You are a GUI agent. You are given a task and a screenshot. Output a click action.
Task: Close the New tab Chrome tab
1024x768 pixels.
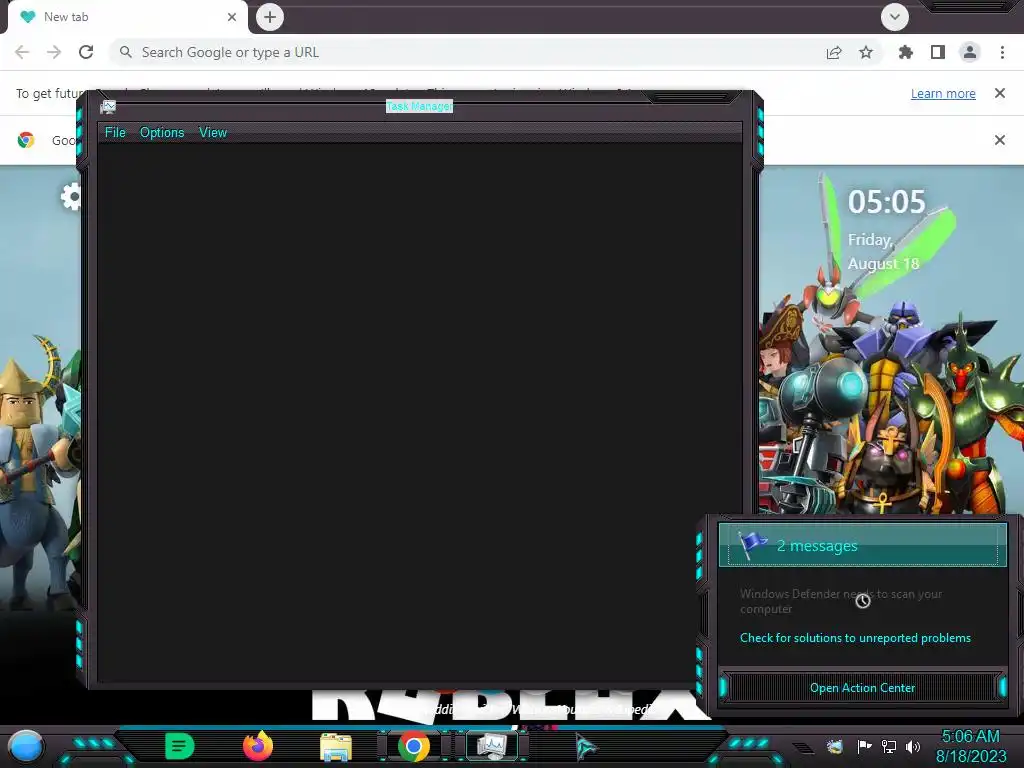coord(232,17)
